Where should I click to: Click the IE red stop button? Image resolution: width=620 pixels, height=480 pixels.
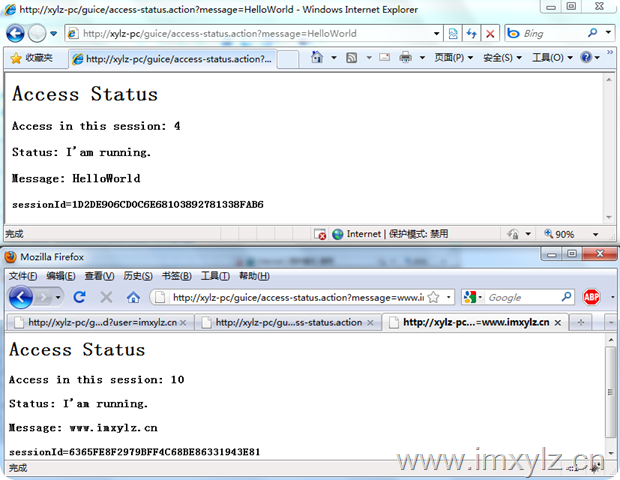pos(490,34)
